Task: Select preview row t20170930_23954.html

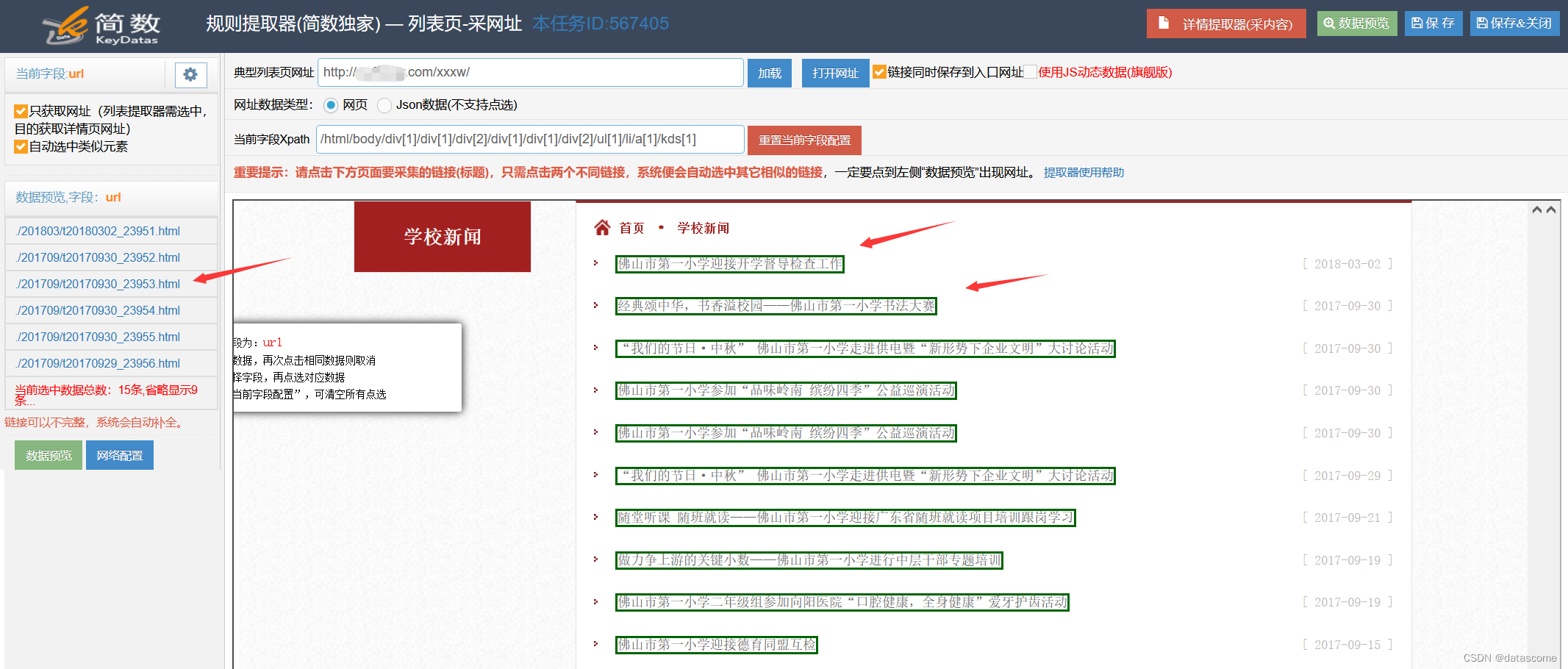Action: pos(111,310)
